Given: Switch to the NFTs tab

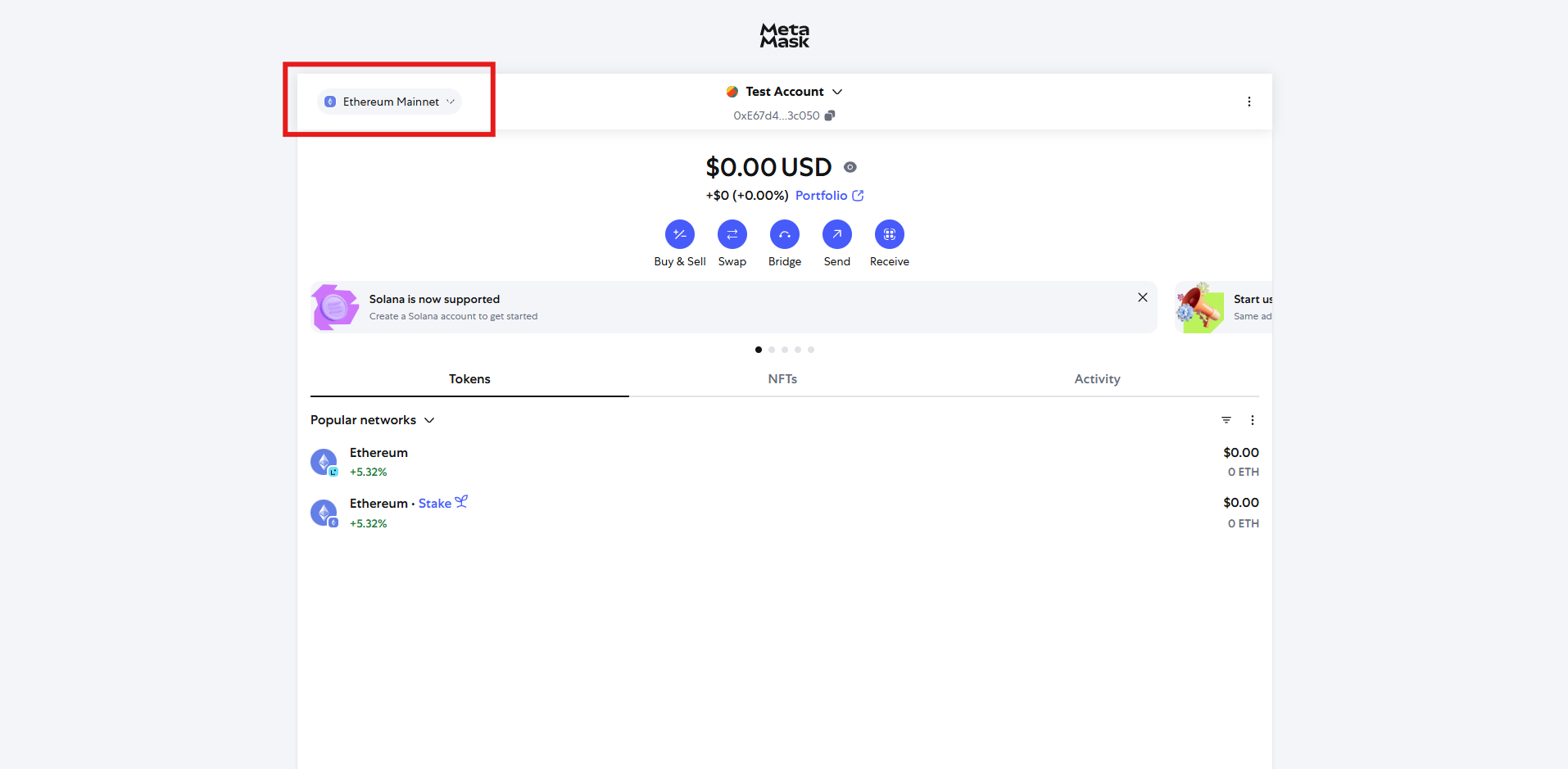Looking at the screenshot, I should (x=782, y=379).
